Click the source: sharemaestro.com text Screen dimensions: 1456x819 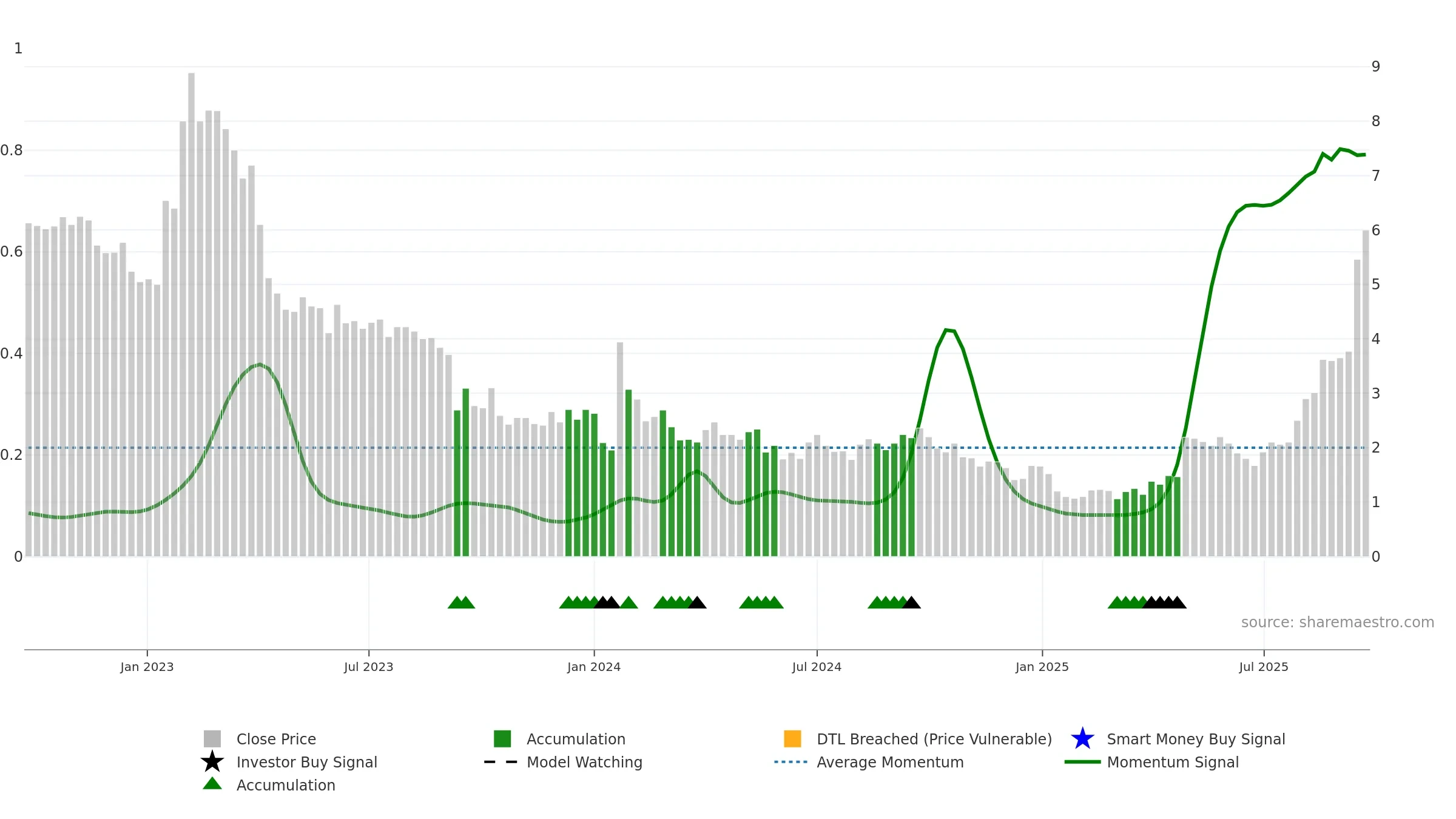coord(1338,622)
